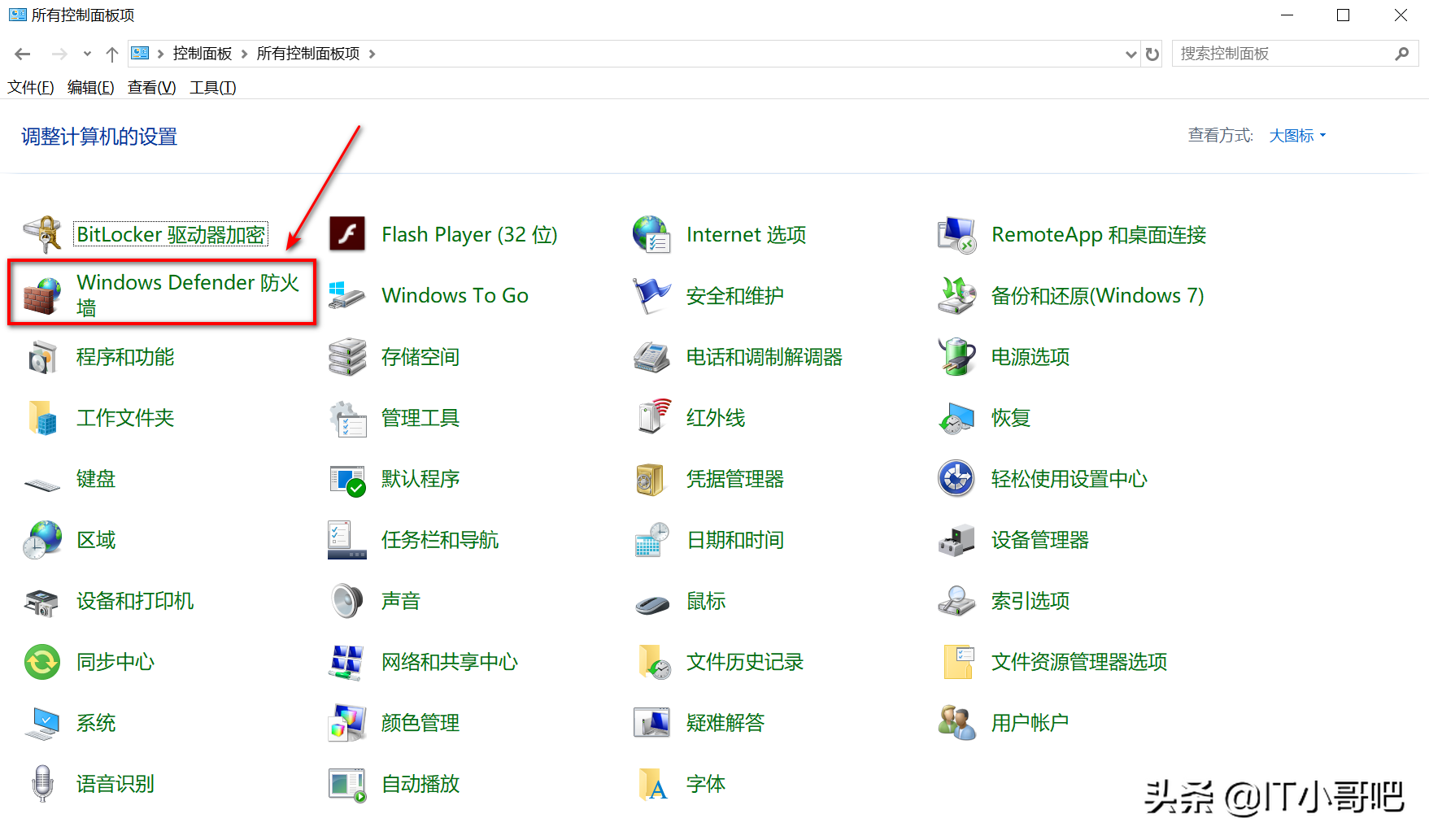1429x840 pixels.
Task: Open Flash Player (32 位) settings
Action: (x=469, y=234)
